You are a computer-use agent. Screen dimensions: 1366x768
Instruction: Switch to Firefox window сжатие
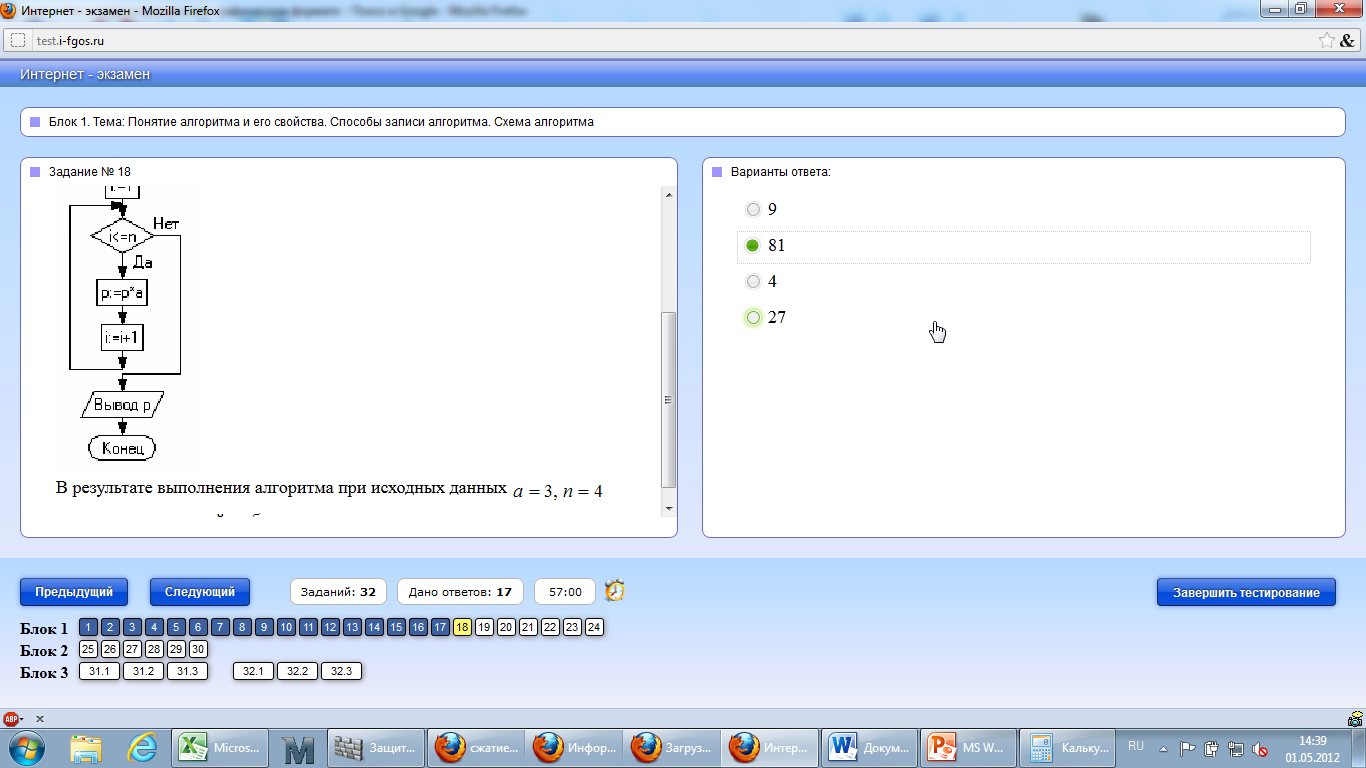pos(476,747)
